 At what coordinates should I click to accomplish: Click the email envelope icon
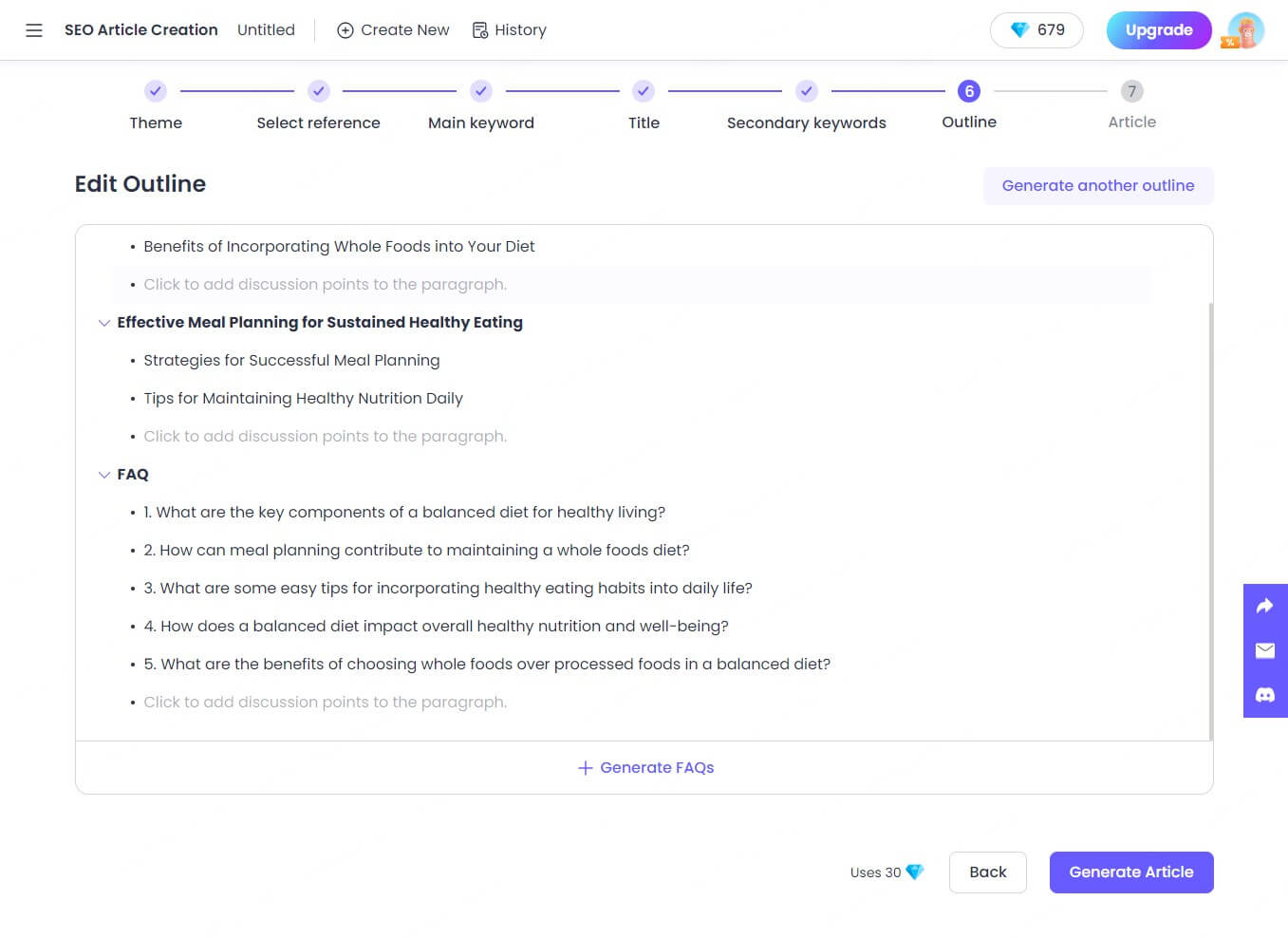click(1264, 650)
